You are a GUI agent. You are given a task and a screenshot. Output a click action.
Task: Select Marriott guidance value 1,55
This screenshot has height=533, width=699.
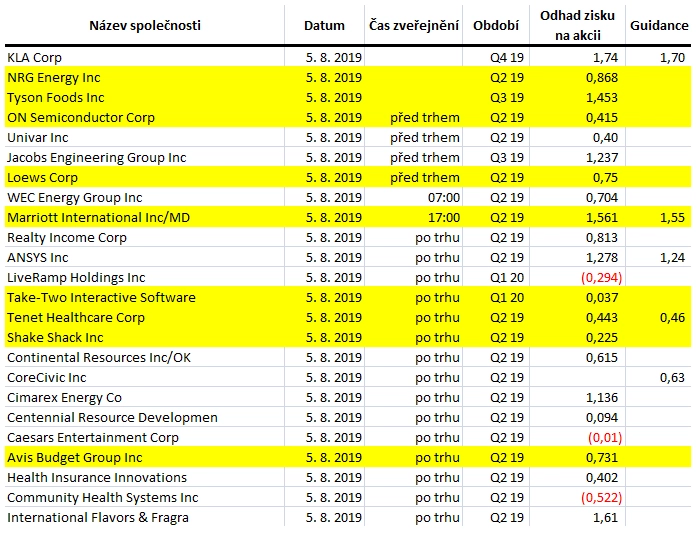(x=672, y=217)
